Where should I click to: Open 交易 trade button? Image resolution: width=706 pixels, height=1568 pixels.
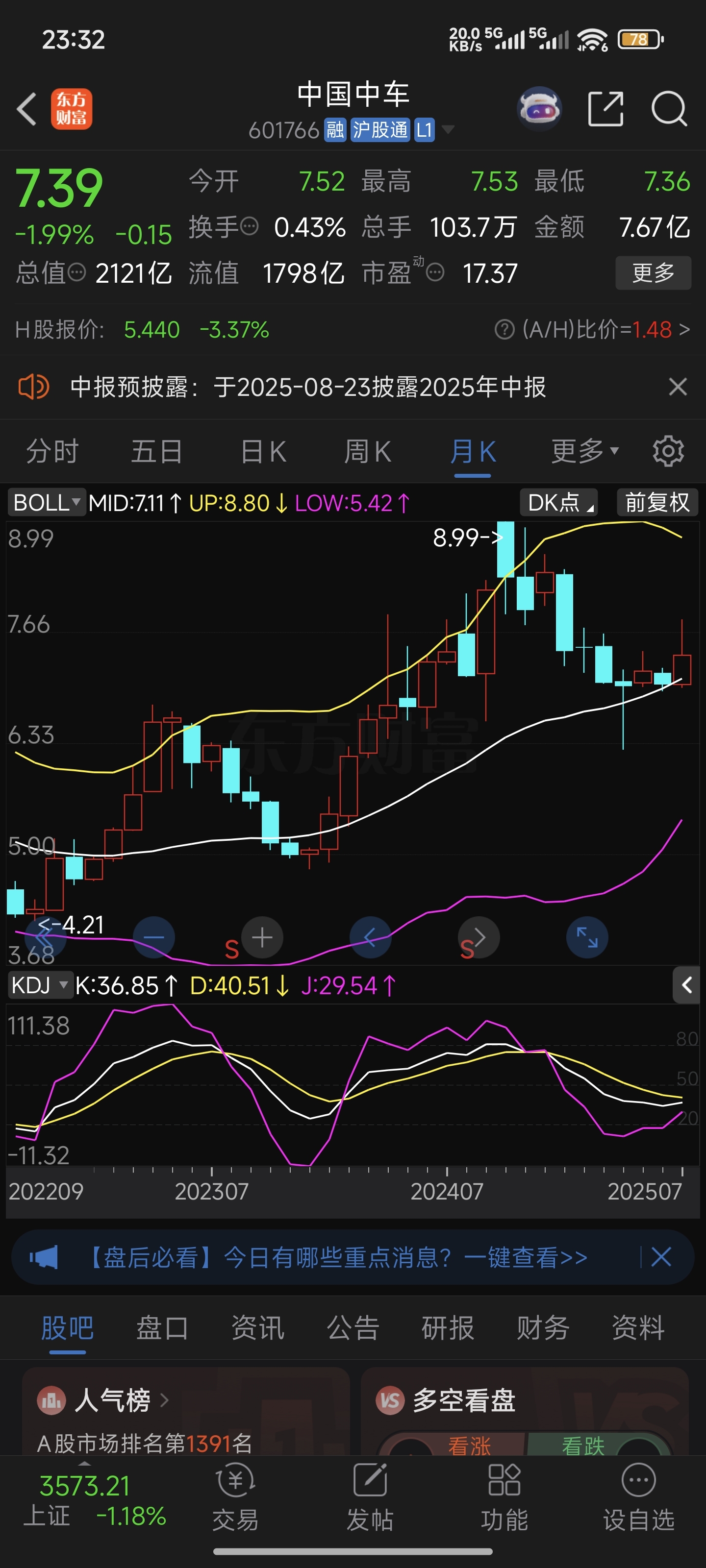coord(235,1498)
